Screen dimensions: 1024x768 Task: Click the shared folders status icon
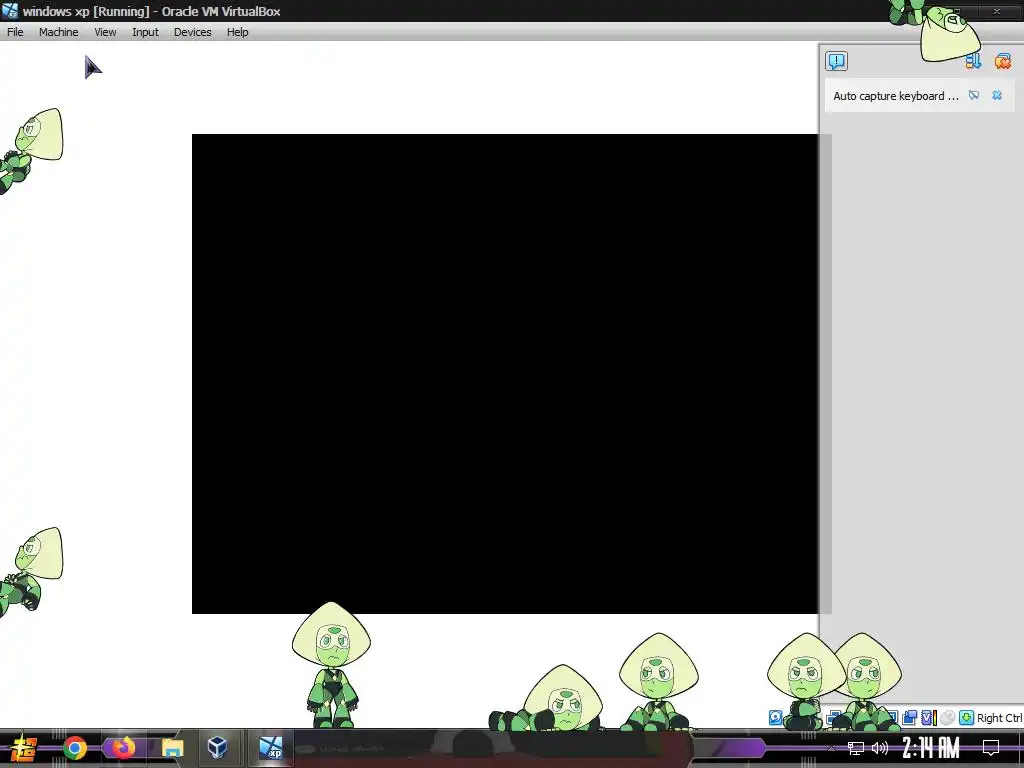pos(909,718)
